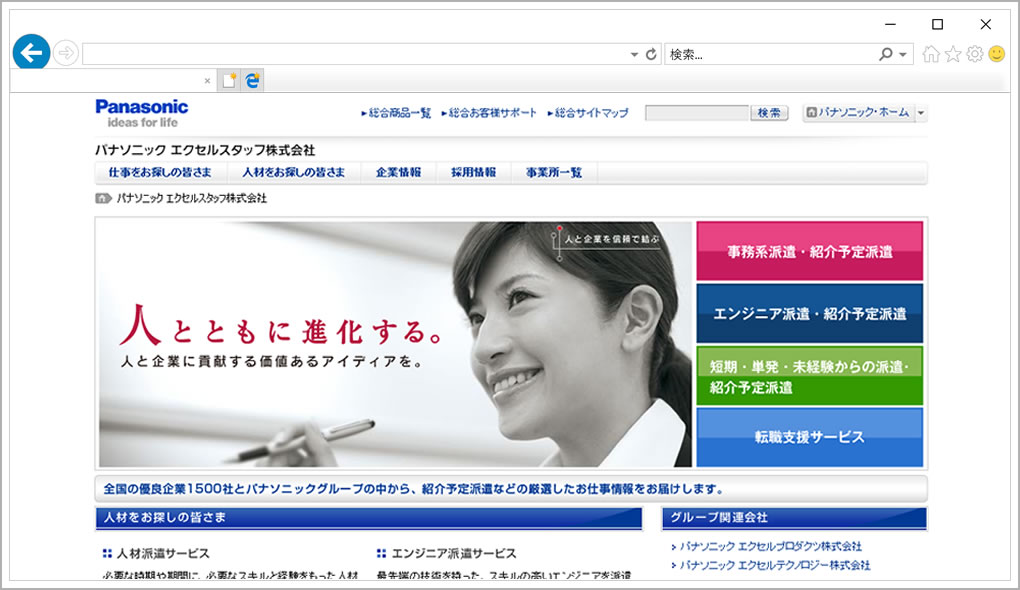This screenshot has height=590, width=1020.
Task: Refresh the page with the reload icon
Action: (x=651, y=55)
